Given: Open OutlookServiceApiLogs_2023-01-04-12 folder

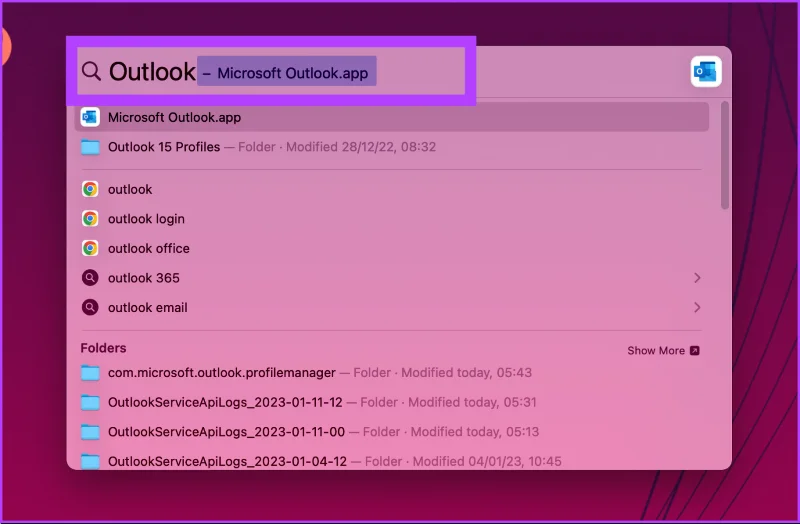Looking at the screenshot, I should (x=392, y=461).
